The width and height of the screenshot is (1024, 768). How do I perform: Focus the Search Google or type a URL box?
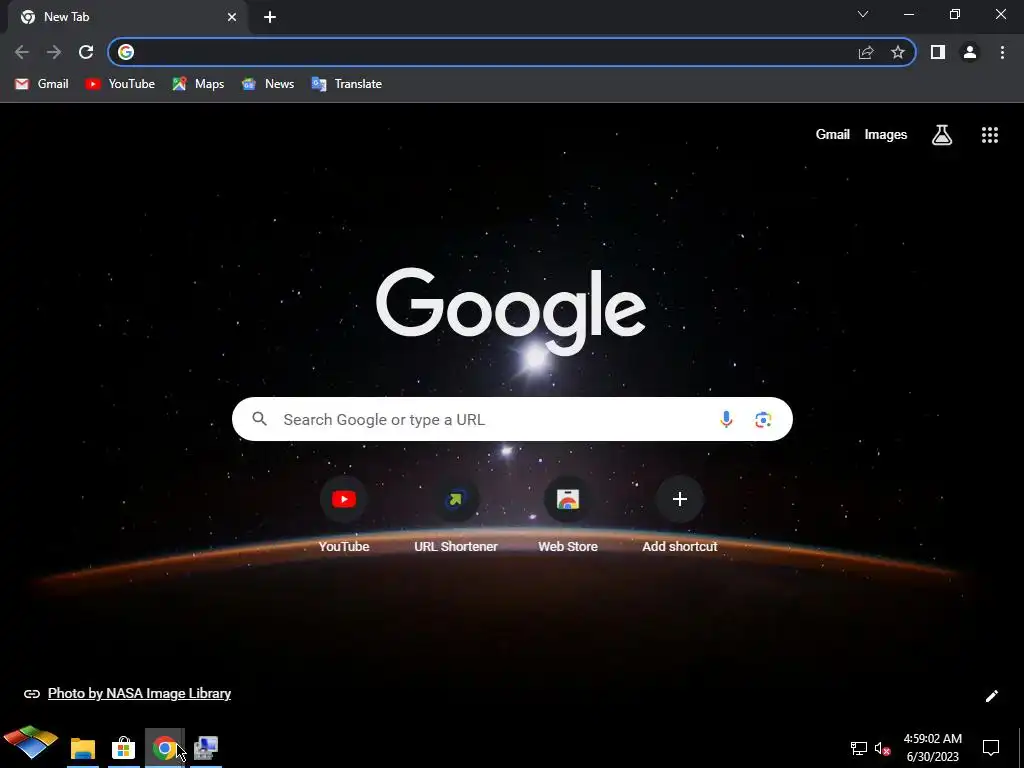[512, 419]
